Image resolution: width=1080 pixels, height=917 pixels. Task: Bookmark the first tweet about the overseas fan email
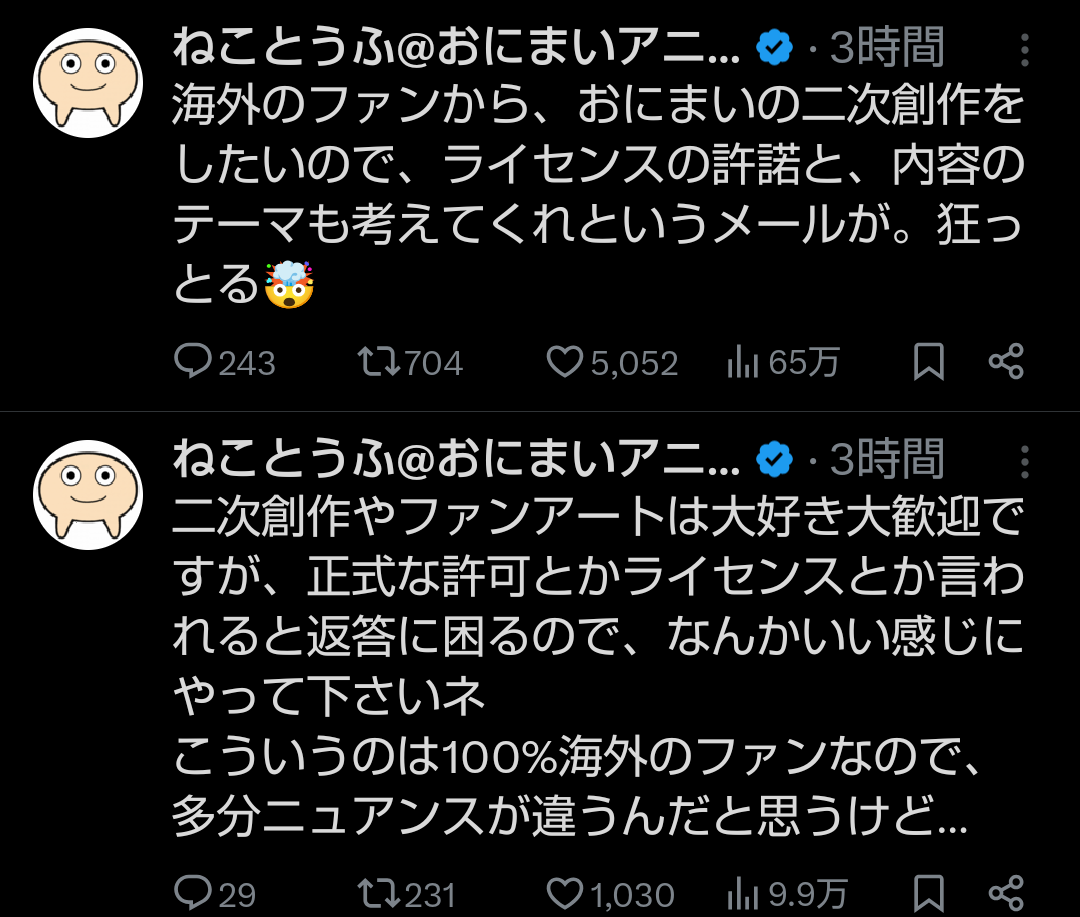[929, 363]
